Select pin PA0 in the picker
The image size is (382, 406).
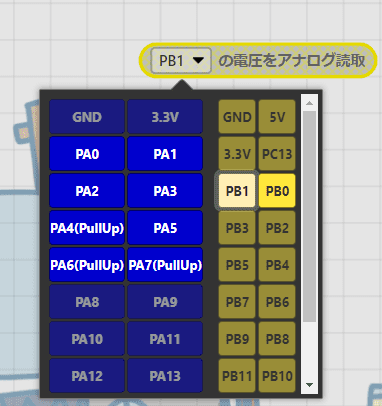click(x=87, y=154)
